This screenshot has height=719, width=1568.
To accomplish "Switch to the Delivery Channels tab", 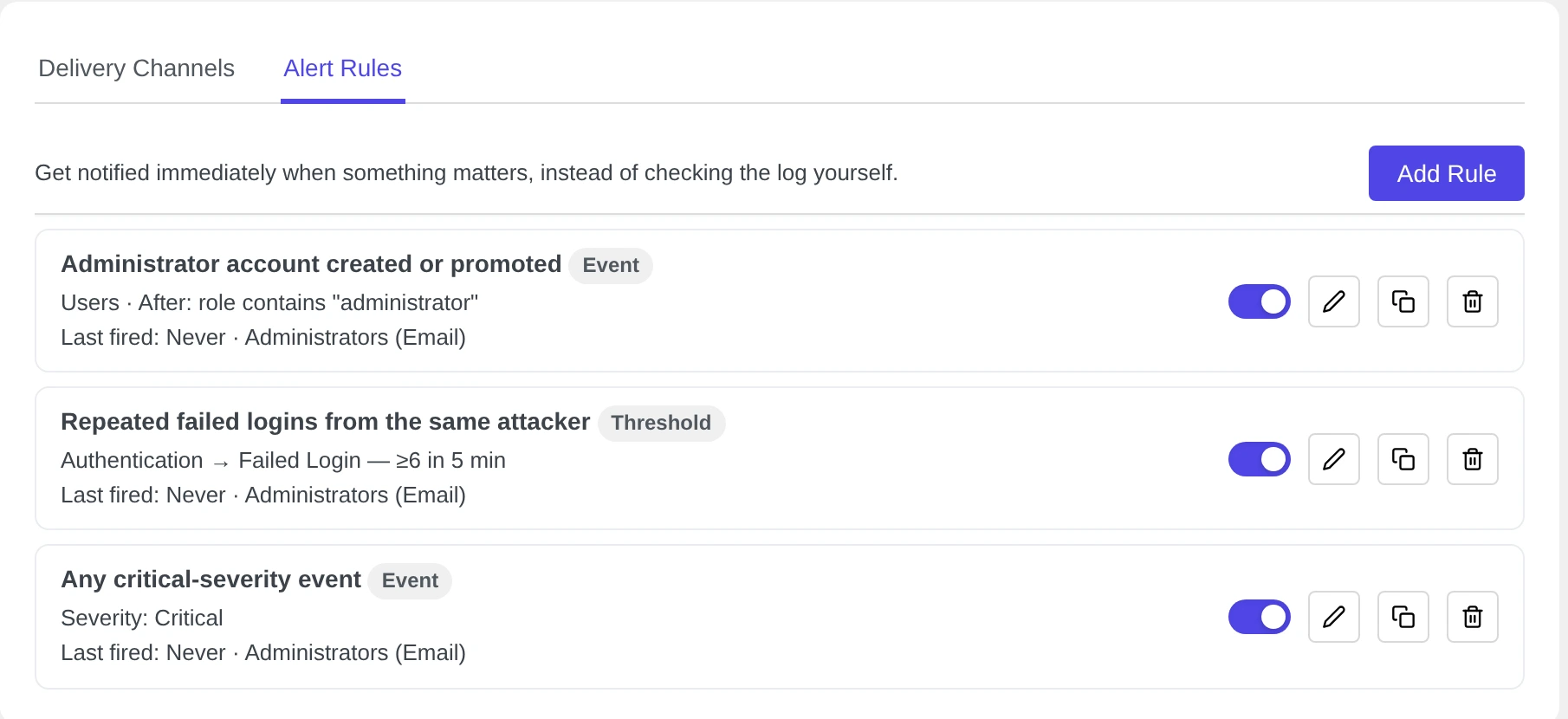I will [x=137, y=68].
